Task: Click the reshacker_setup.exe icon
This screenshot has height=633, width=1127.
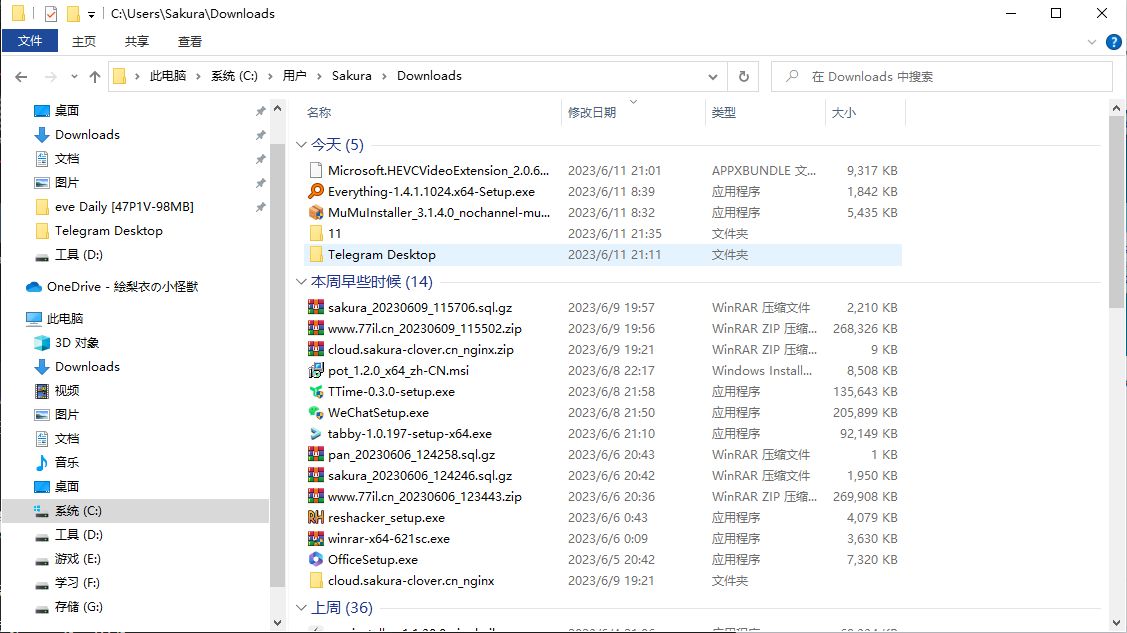Action: click(x=316, y=518)
